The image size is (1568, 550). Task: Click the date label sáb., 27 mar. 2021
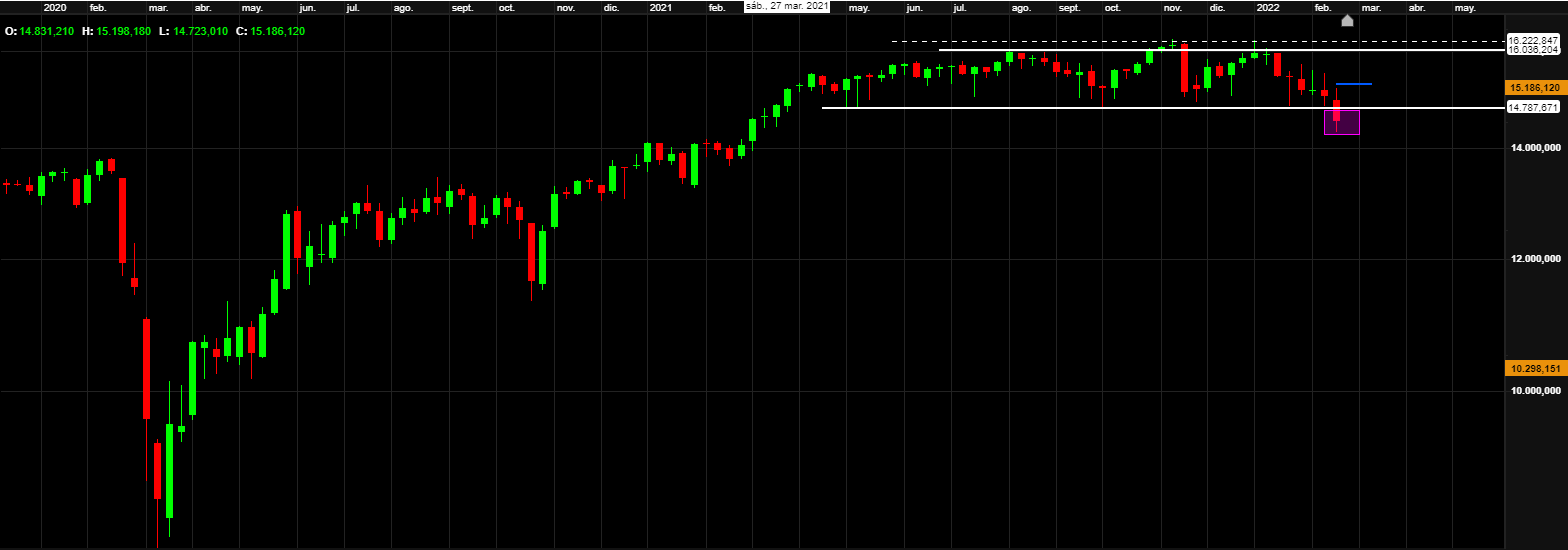pos(787,6)
